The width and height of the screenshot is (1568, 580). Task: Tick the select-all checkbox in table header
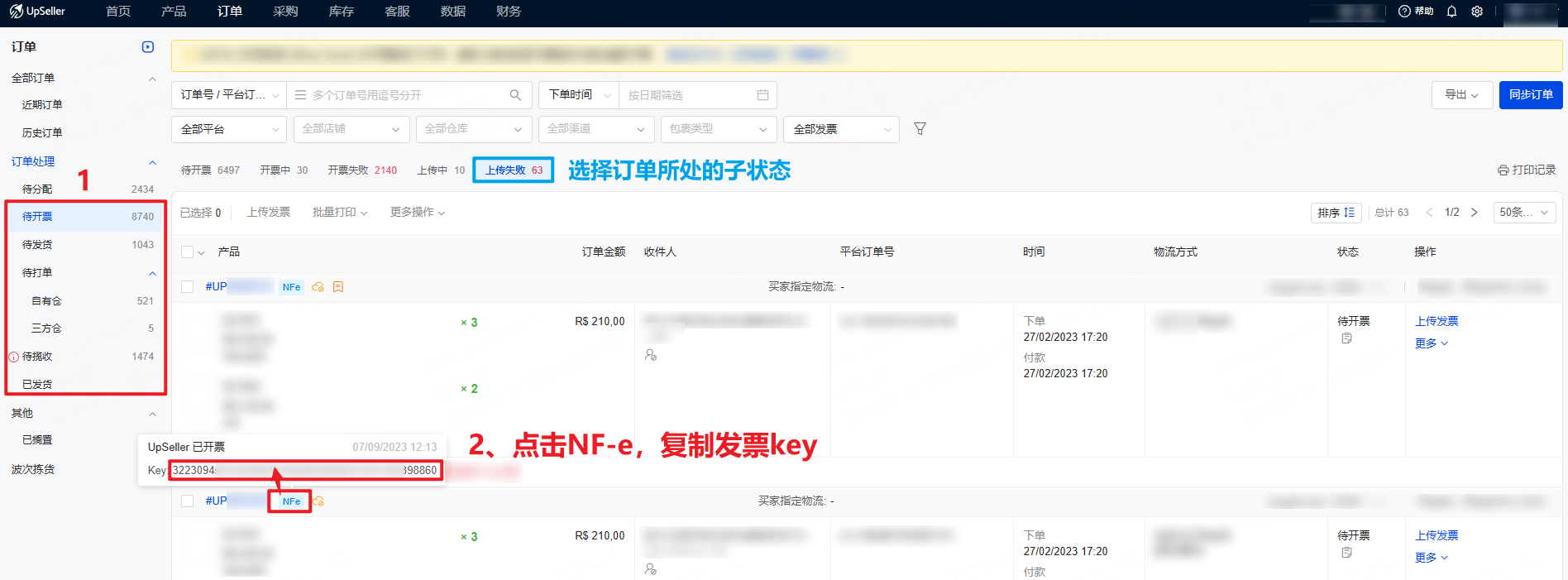point(188,252)
